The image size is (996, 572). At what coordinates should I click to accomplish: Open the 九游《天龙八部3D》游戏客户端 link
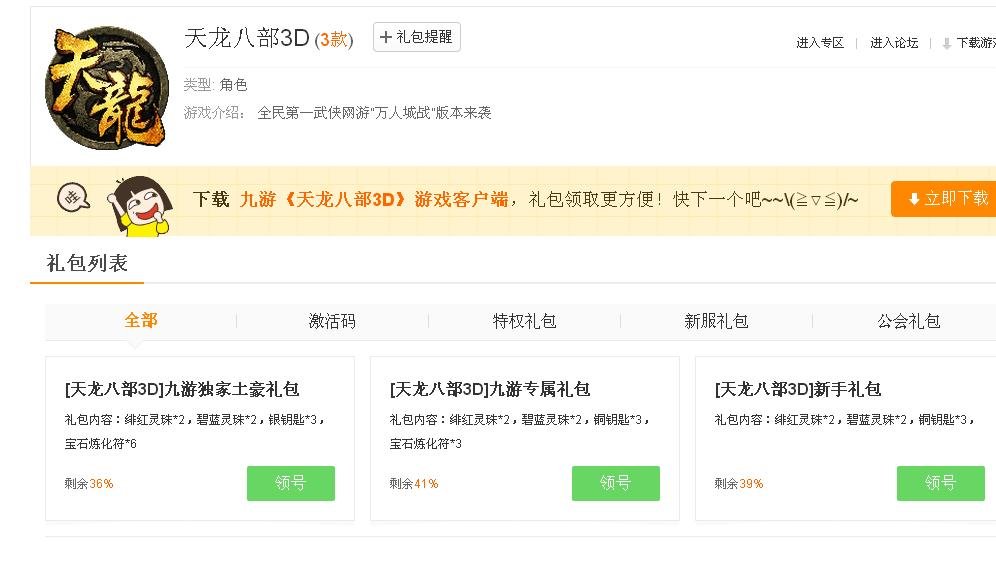point(374,200)
